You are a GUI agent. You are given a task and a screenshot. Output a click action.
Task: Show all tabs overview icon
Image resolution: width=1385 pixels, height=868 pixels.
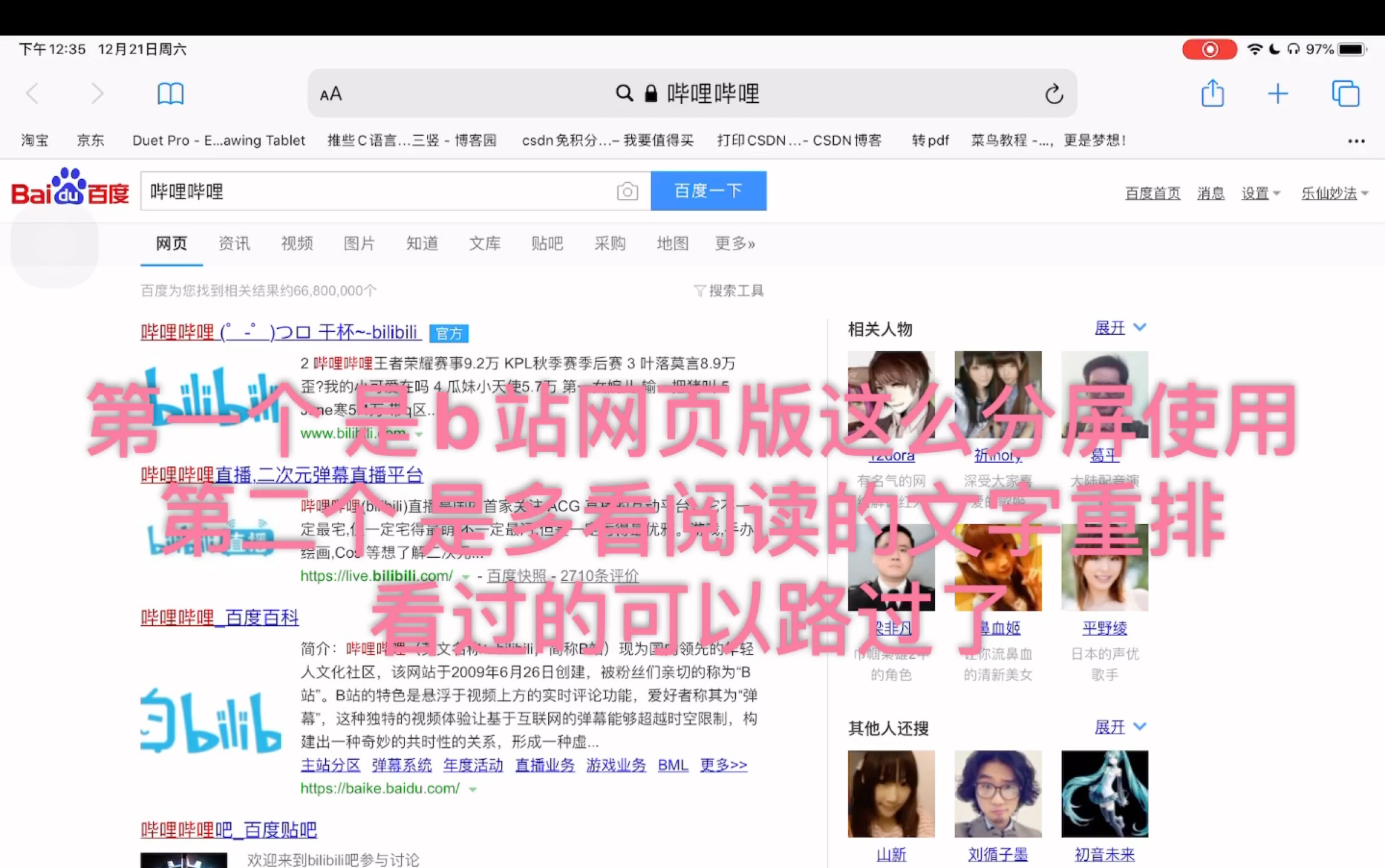1345,94
